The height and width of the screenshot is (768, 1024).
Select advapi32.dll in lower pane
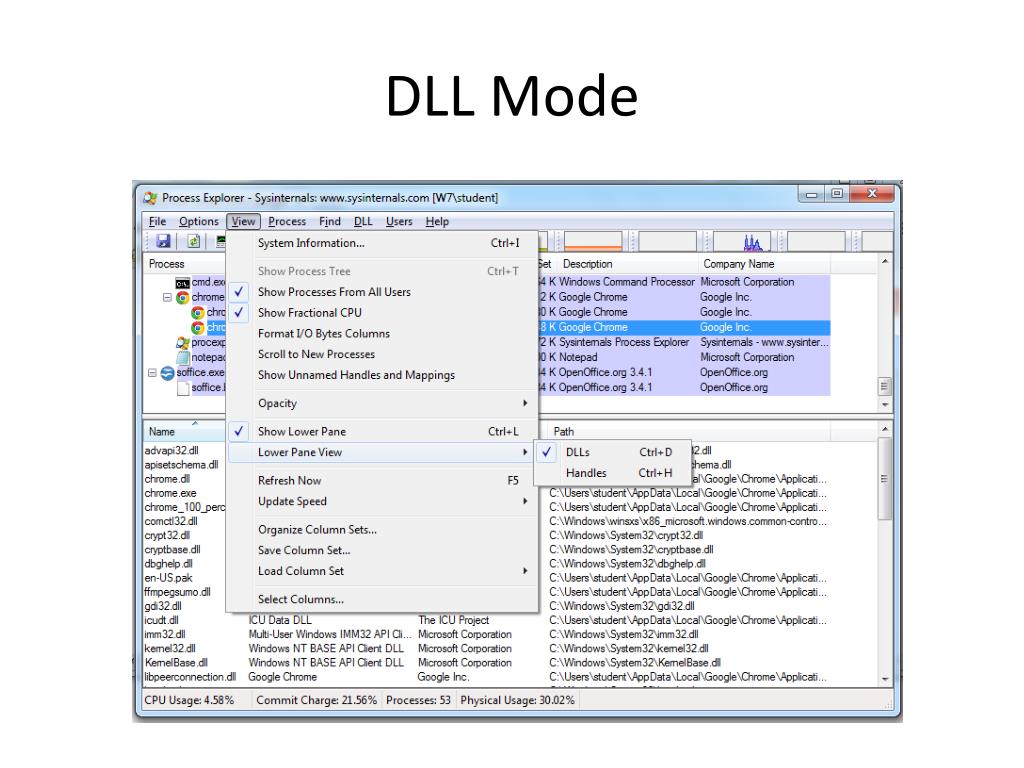click(172, 451)
